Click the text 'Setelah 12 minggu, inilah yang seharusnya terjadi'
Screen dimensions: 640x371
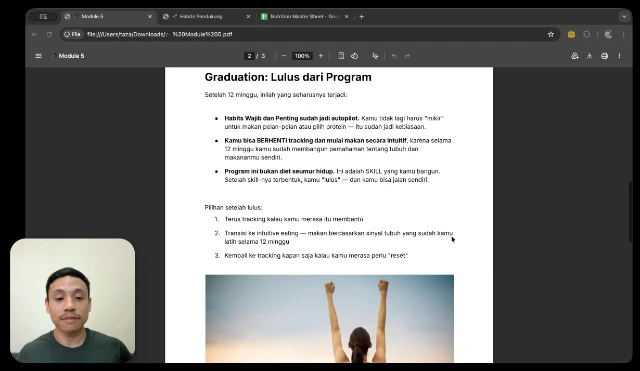(x=276, y=95)
